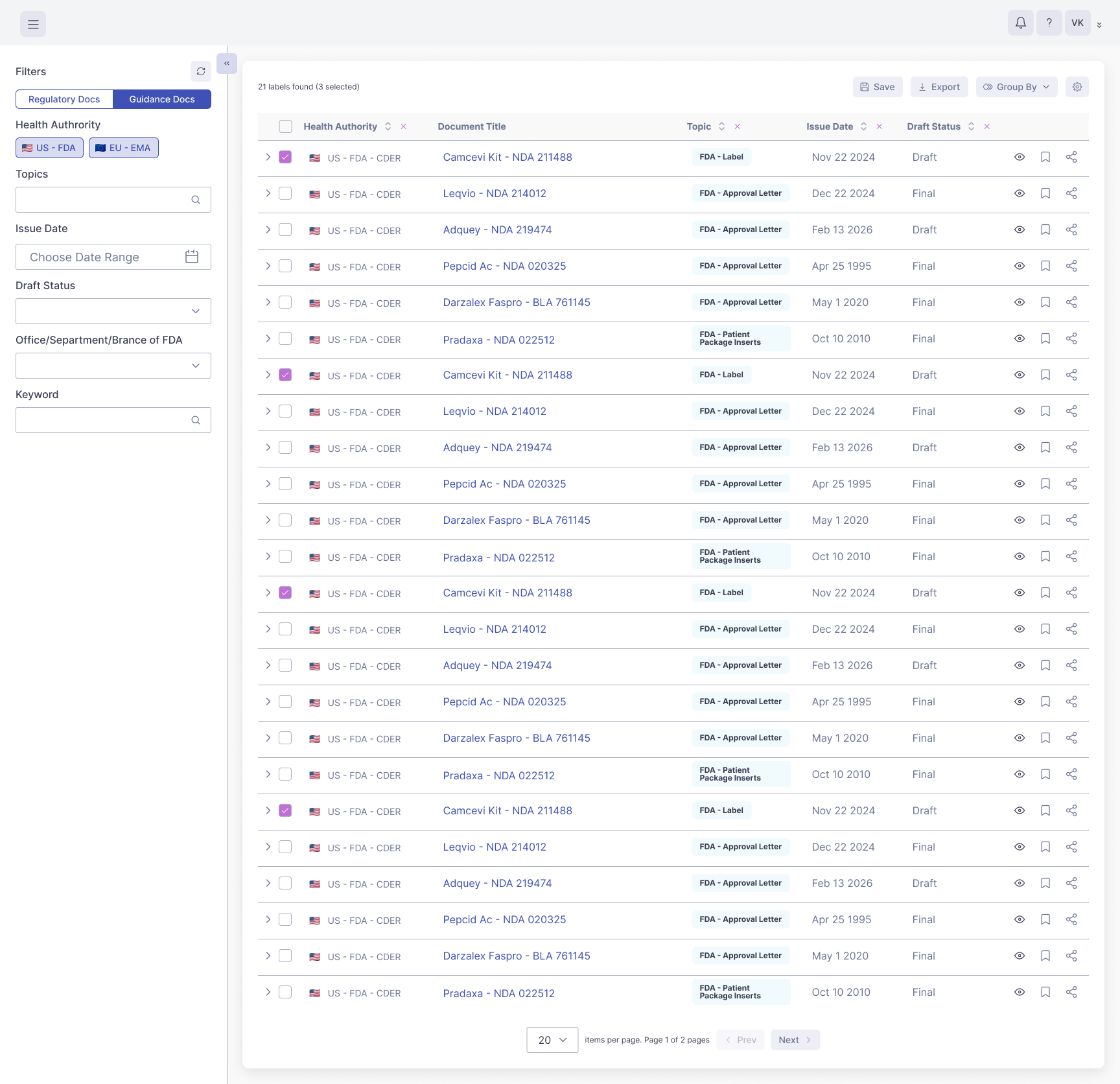Open the Group By dropdown
This screenshot has height=1084, width=1120.
pos(1016,87)
